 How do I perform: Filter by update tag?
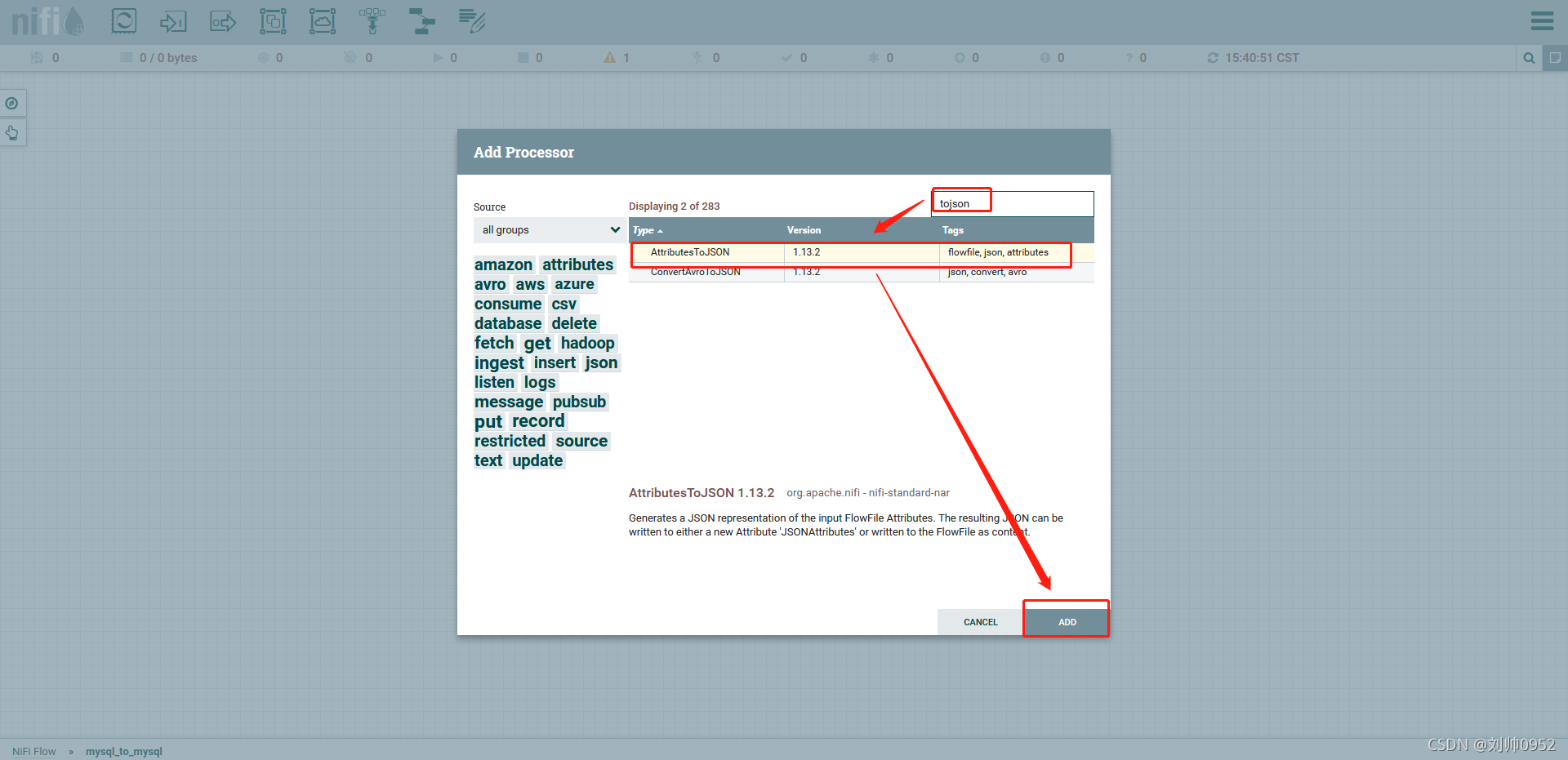pos(537,460)
